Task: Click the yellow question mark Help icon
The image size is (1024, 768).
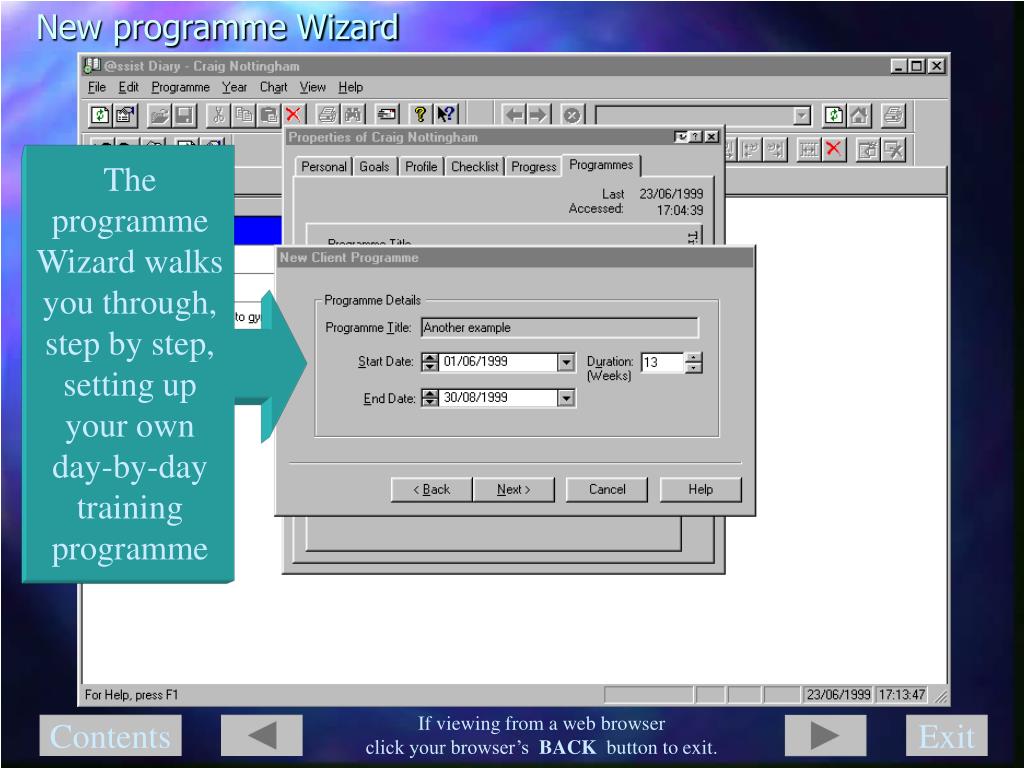Action: point(421,116)
